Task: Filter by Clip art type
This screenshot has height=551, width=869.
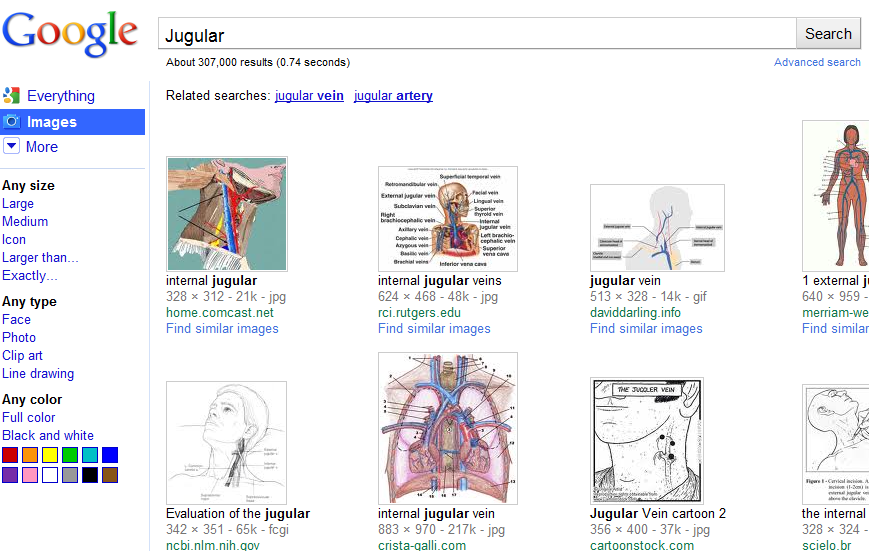Action: point(22,355)
